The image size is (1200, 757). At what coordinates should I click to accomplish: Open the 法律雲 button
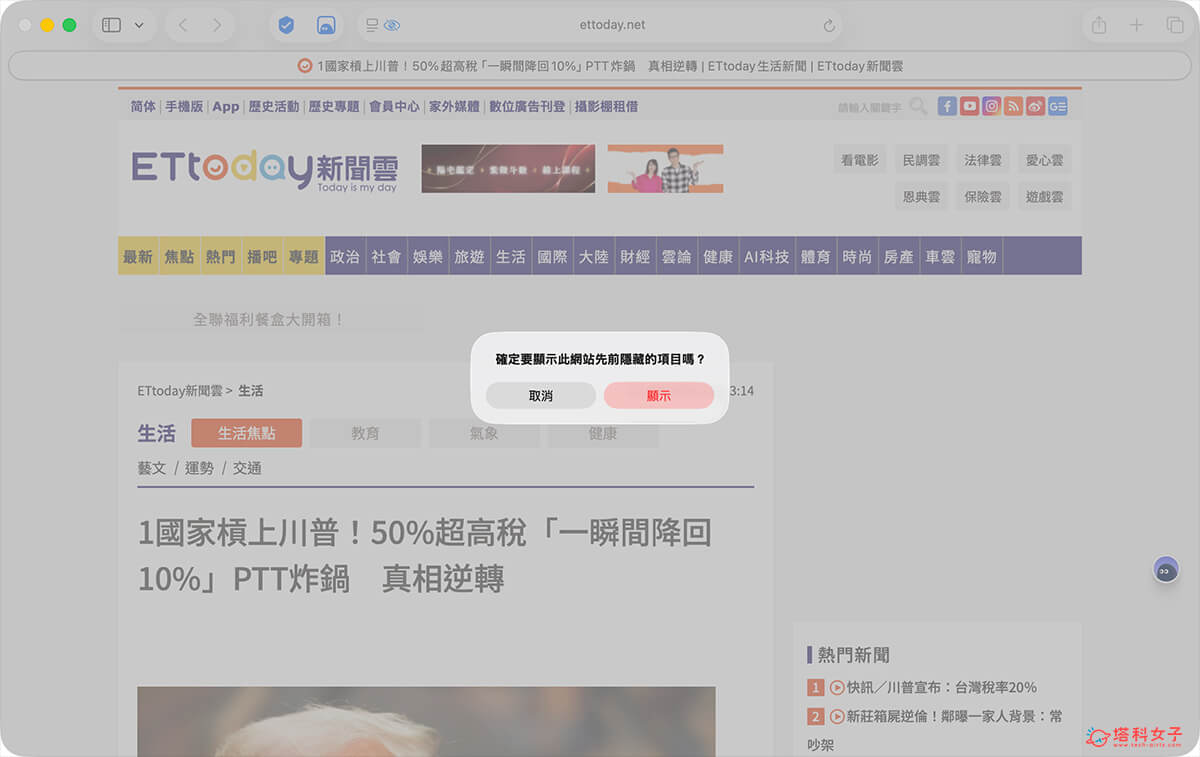click(x=983, y=160)
